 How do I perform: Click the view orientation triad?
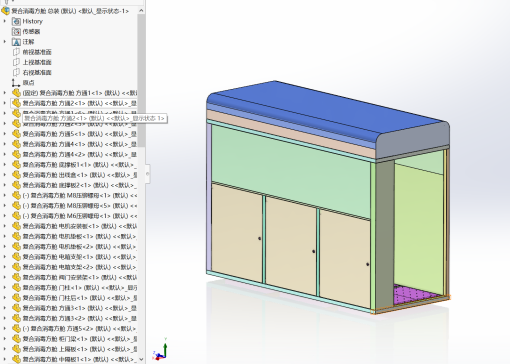coord(160,350)
